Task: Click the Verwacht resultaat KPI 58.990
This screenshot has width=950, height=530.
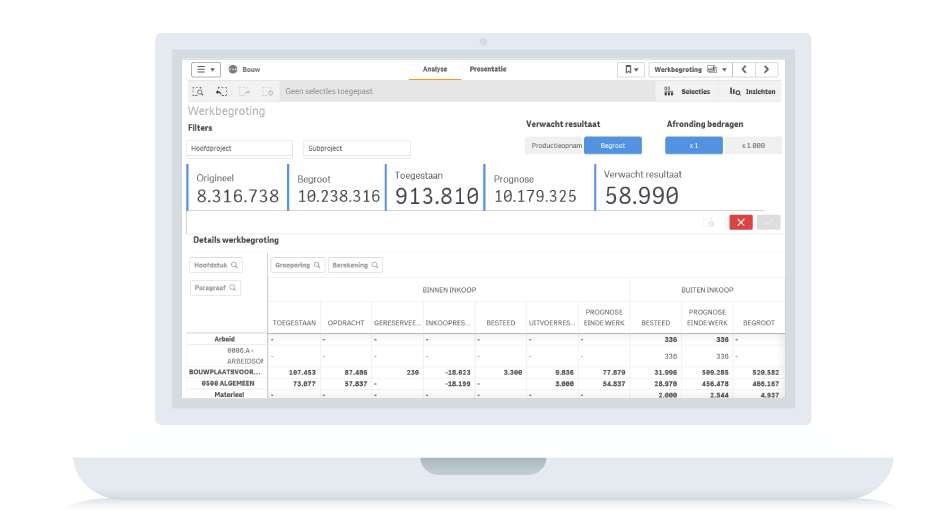Action: (x=642, y=196)
